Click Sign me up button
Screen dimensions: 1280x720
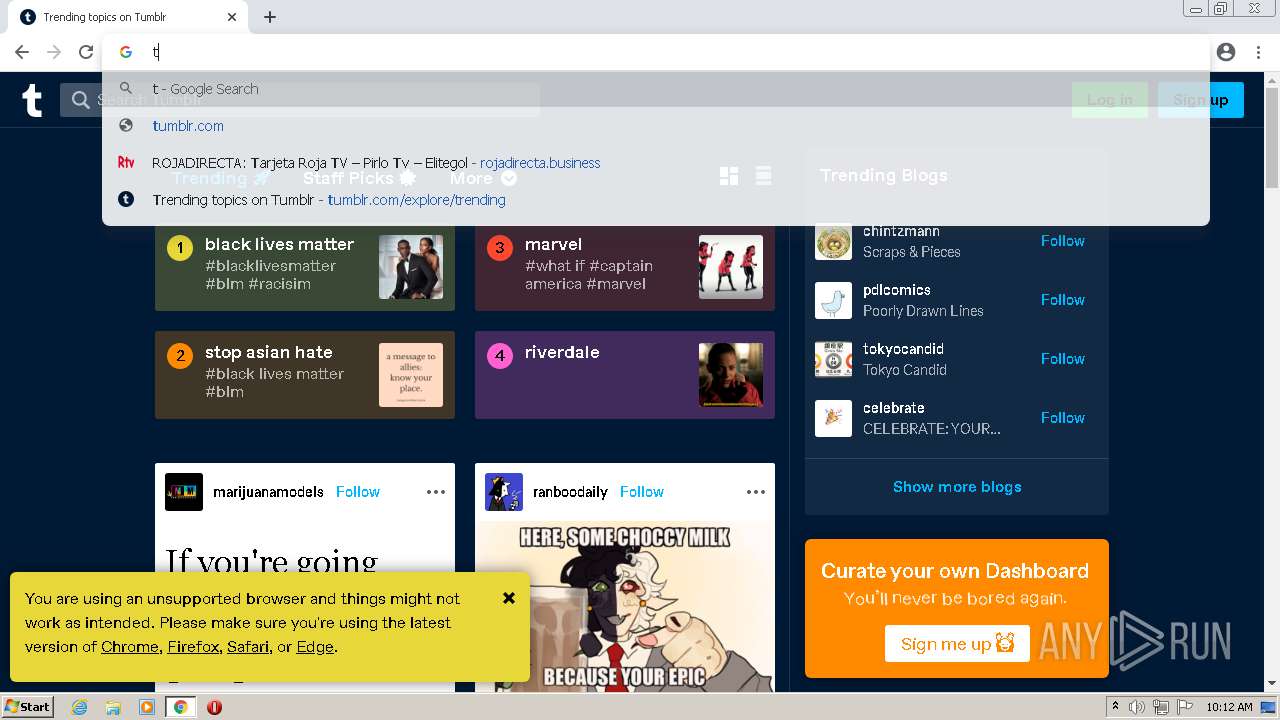coord(957,644)
